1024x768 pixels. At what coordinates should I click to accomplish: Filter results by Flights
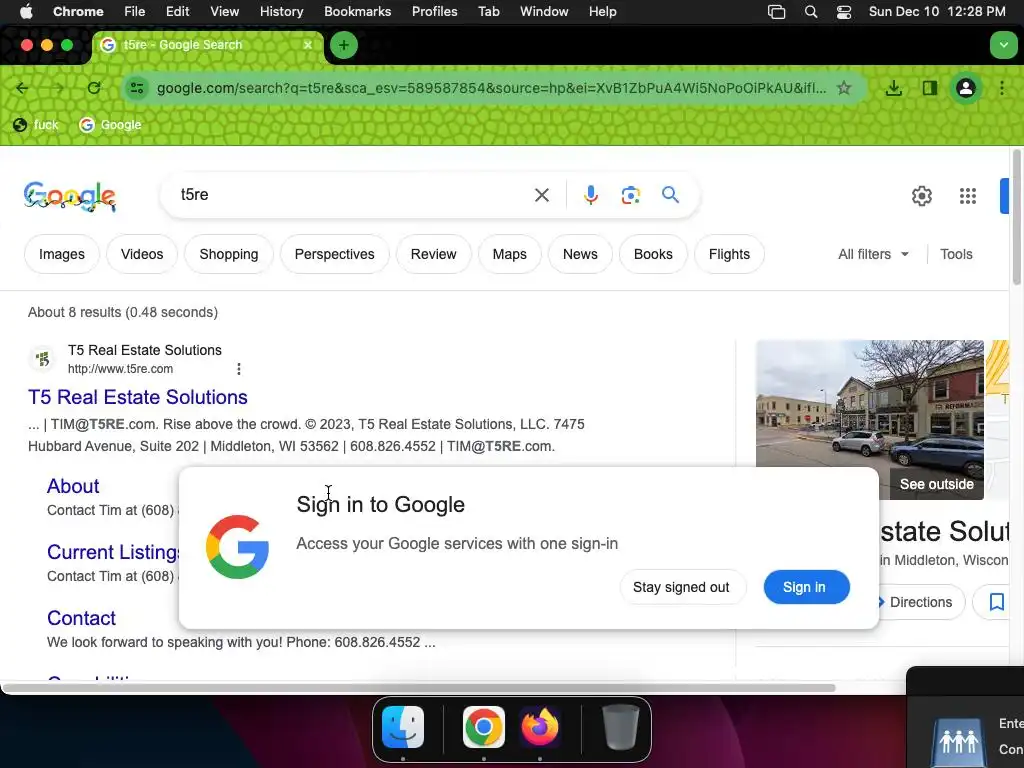pyautogui.click(x=729, y=254)
